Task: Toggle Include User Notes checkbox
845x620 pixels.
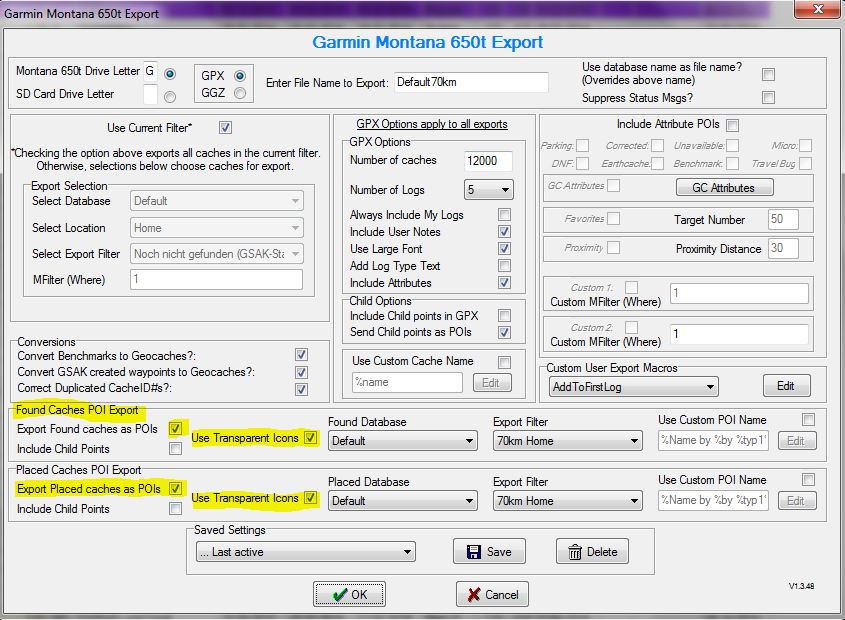Action: click(504, 232)
